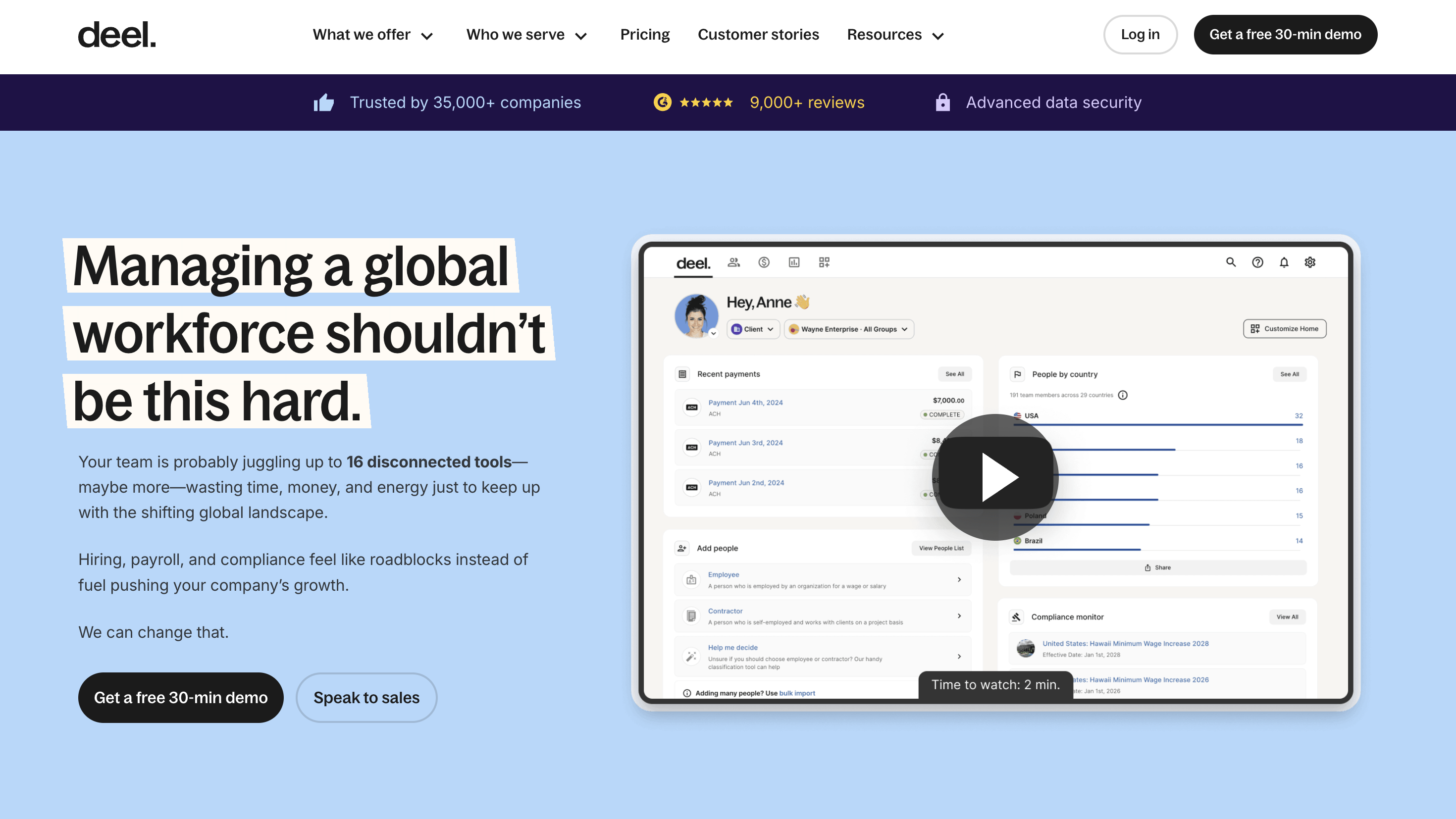This screenshot has width=1456, height=819.
Task: Click Trusted by 35,000+ companies text
Action: [x=465, y=102]
